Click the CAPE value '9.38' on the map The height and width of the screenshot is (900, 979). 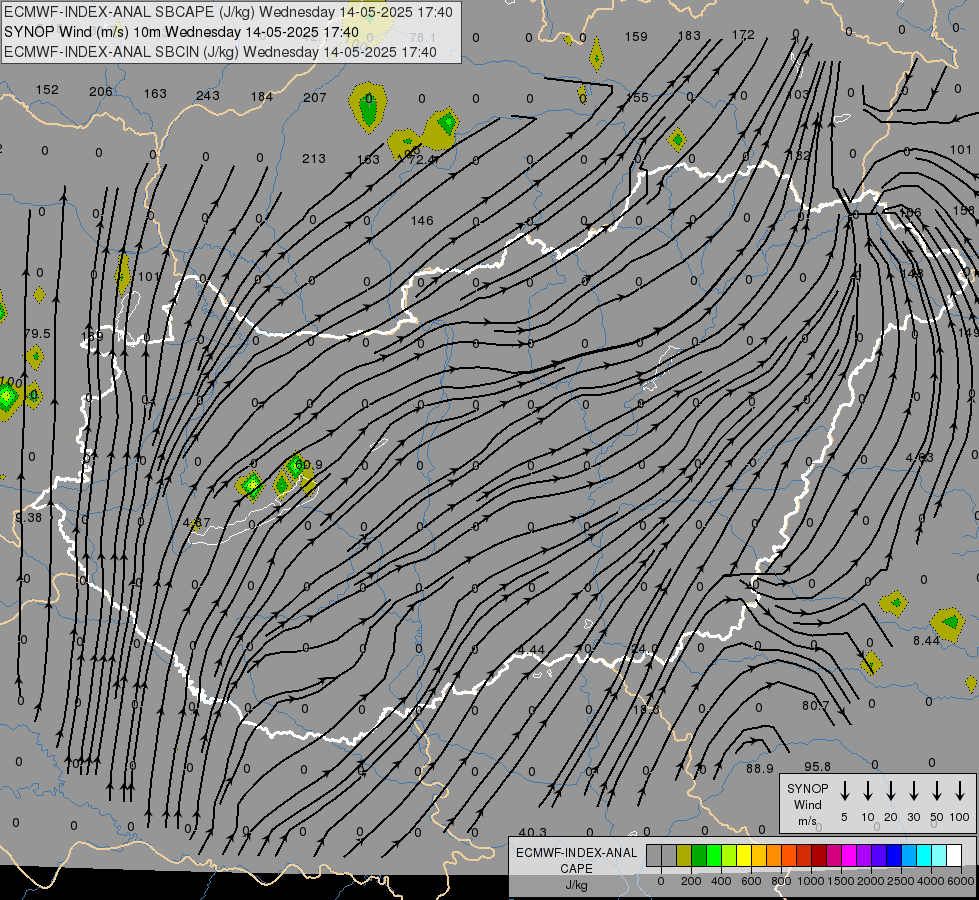(28, 517)
